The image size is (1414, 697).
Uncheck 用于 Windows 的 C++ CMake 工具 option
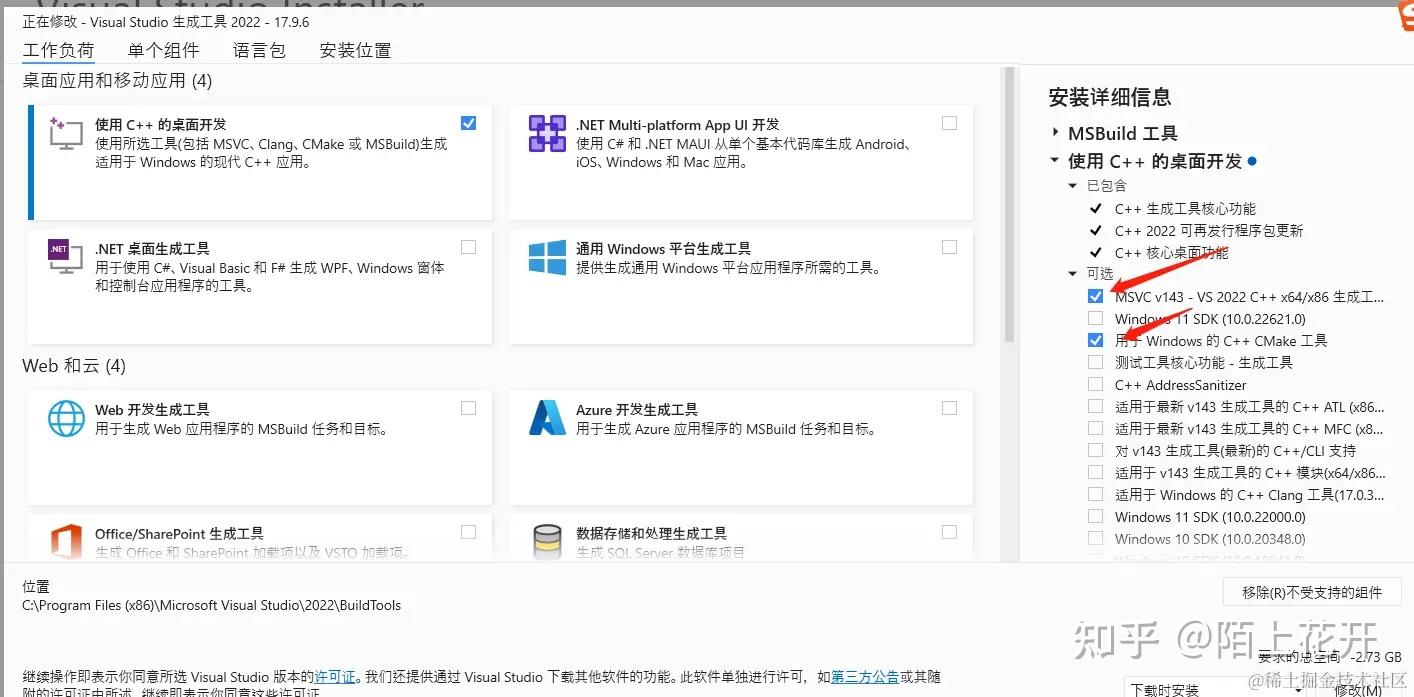click(1096, 340)
